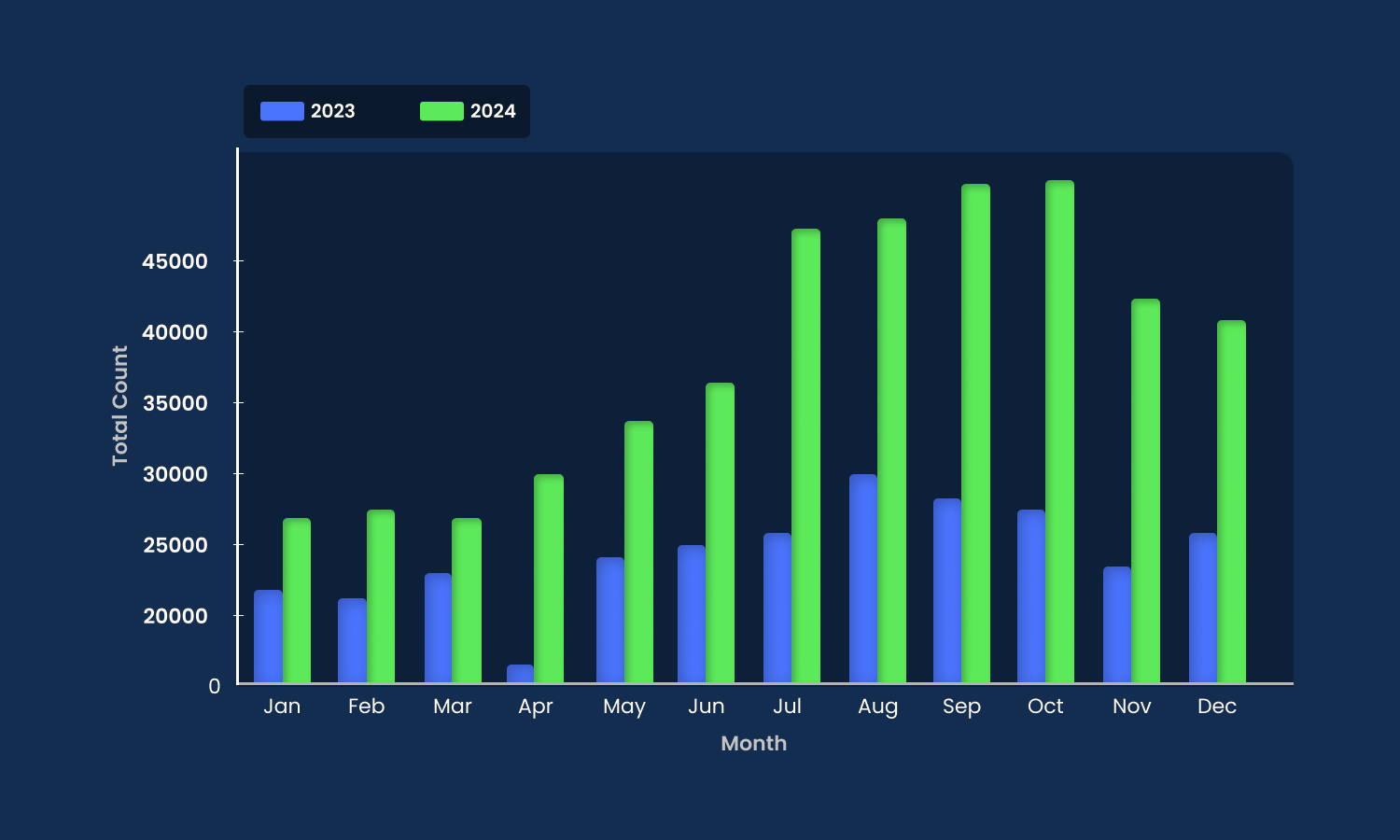Click the green bar for October
The width and height of the screenshot is (1400, 840).
click(x=1059, y=429)
